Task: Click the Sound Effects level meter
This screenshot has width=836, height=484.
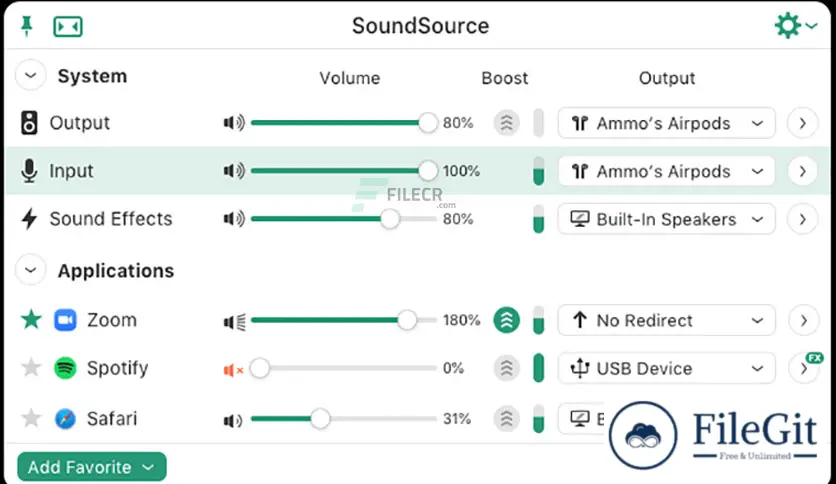Action: point(538,219)
